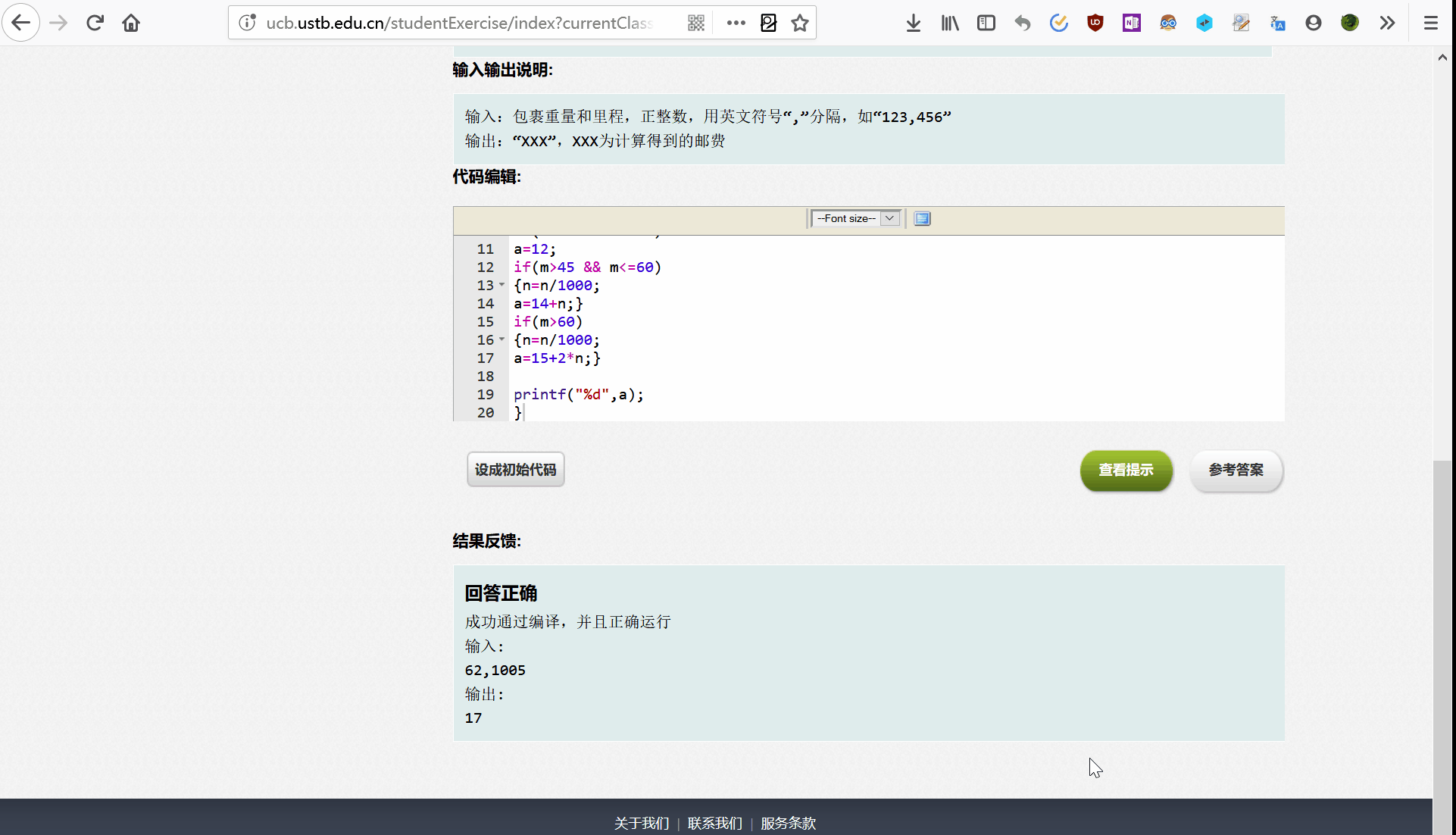This screenshot has width=1456, height=835.
Task: Collapse code block at line 16
Action: pos(501,339)
